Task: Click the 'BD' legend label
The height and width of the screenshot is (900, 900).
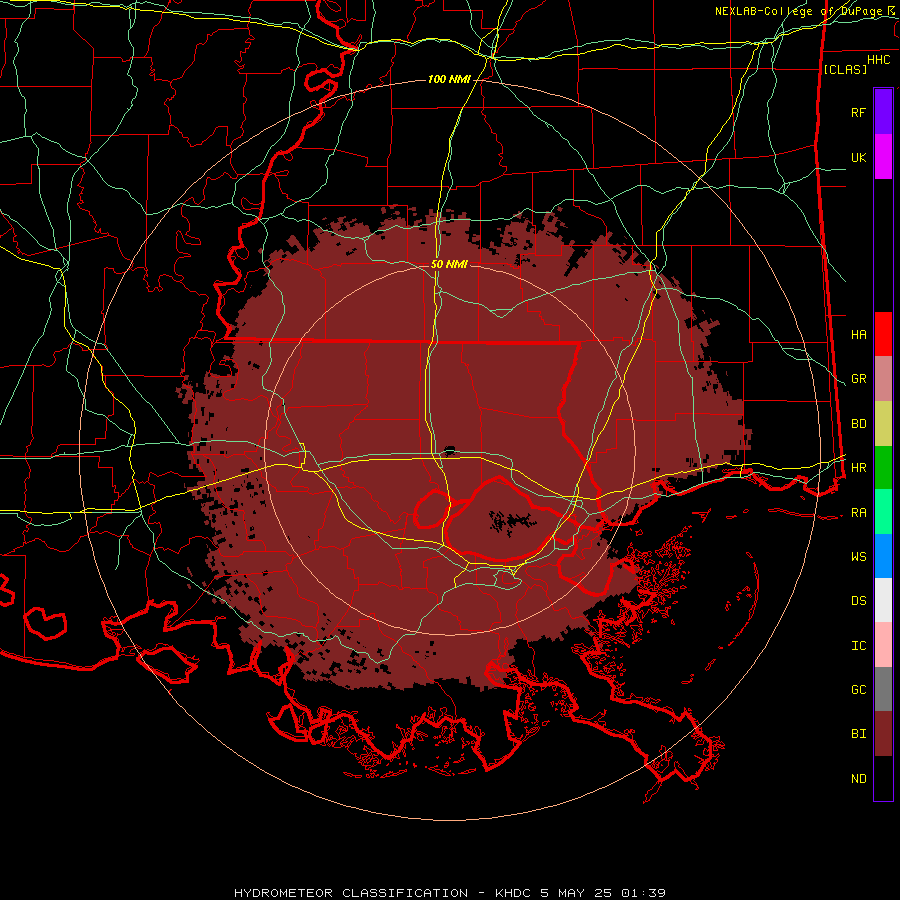Action: (x=858, y=424)
